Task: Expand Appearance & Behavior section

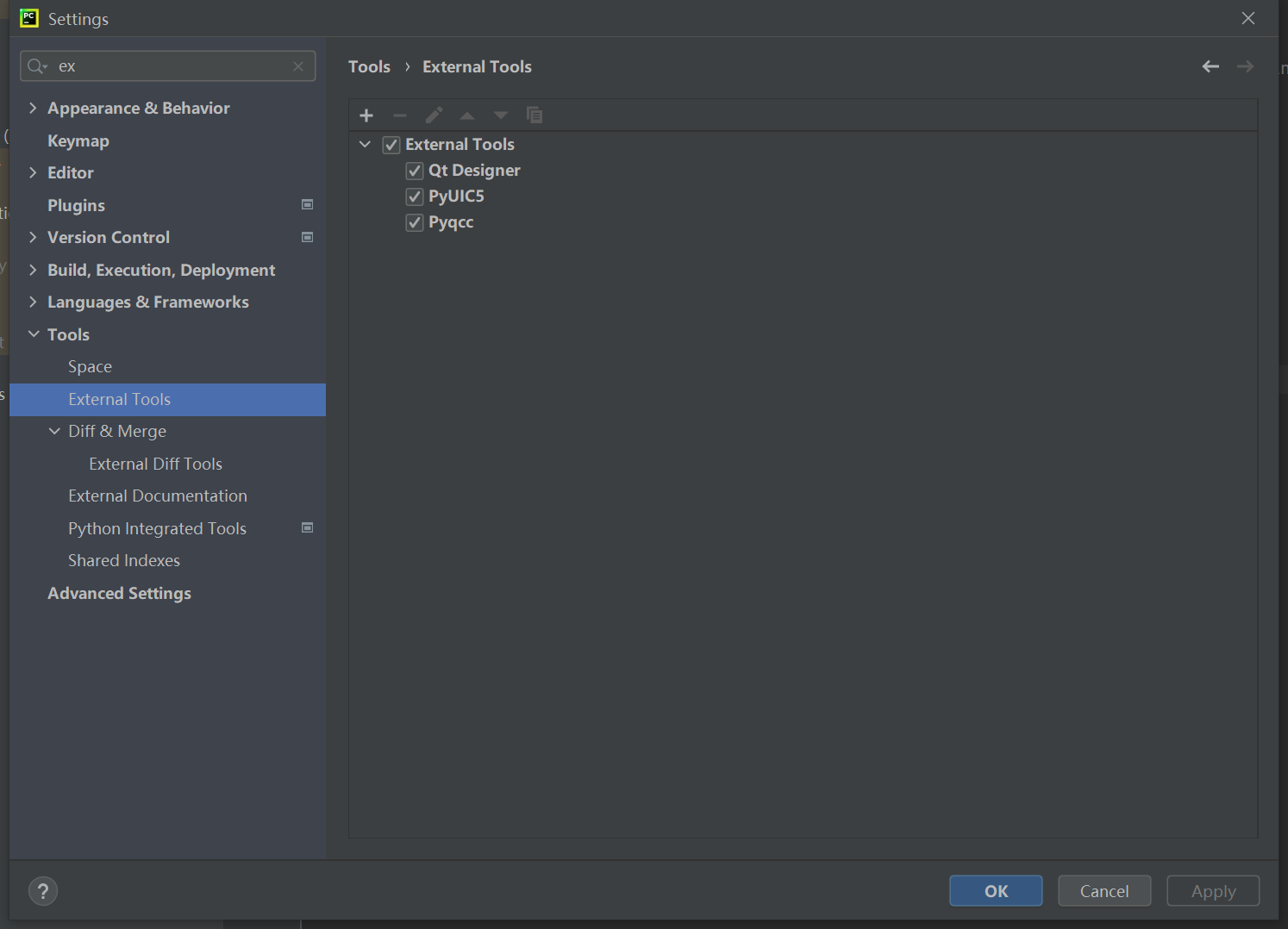Action: pyautogui.click(x=33, y=108)
